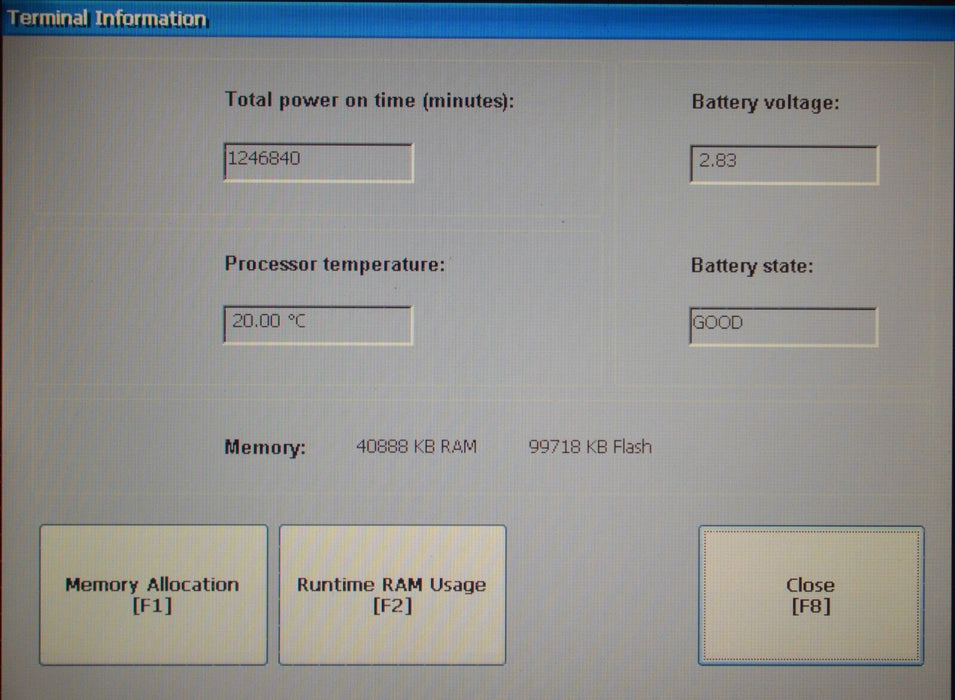The height and width of the screenshot is (700, 955).
Task: Tap the [F8] shortcut text on button
Action: click(x=810, y=606)
